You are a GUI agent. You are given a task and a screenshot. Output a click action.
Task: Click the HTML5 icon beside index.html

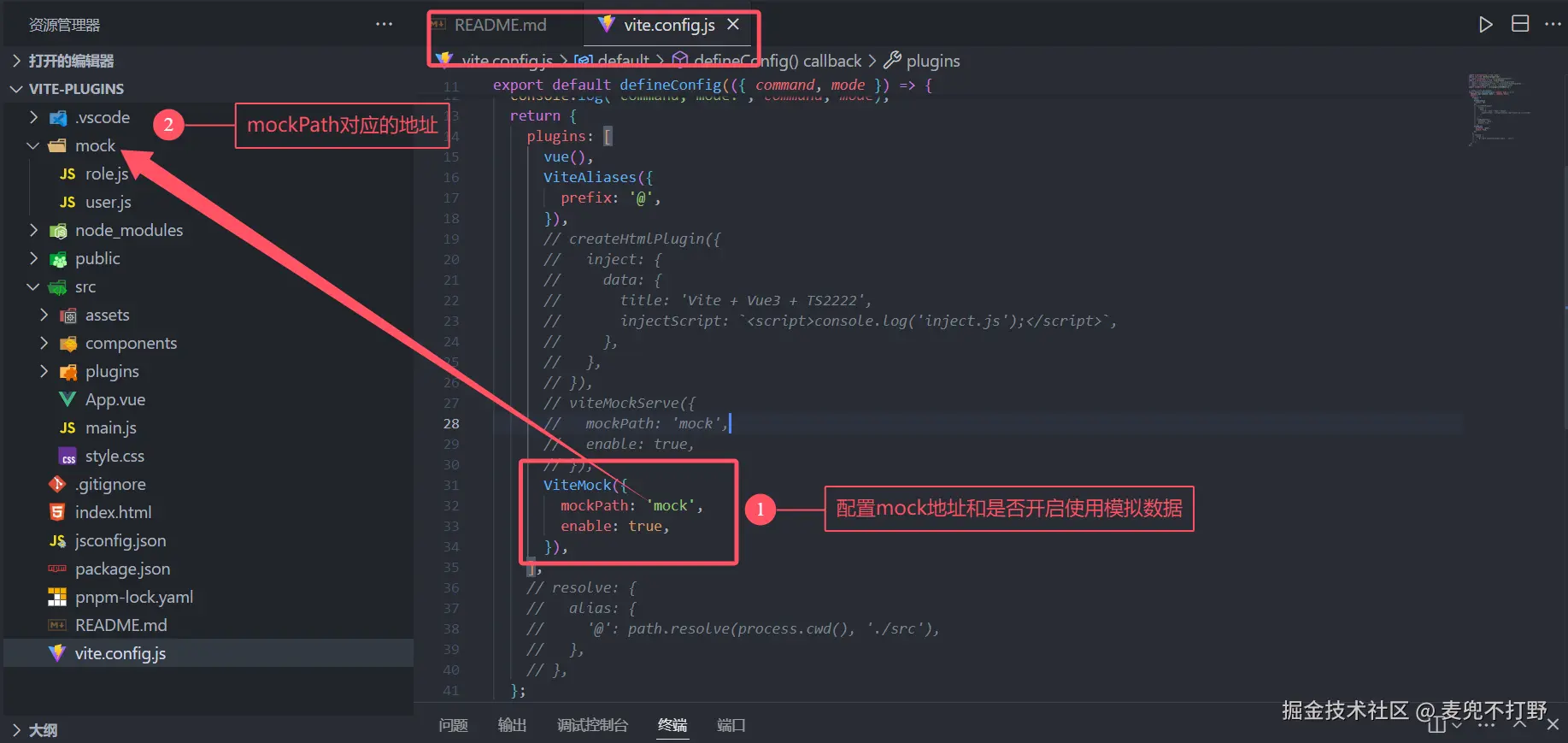57,512
